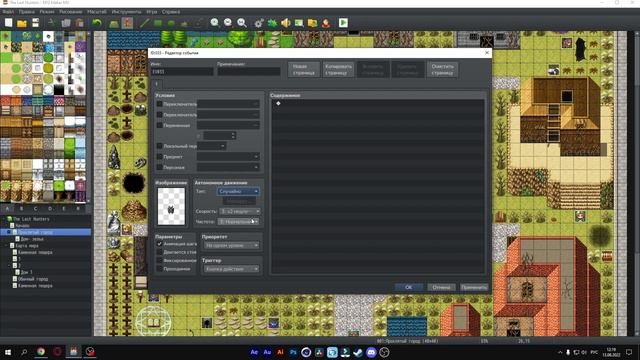Image resolution: width=640 pixels, height=360 pixels.
Task: Click the New Project toolbar icon
Action: point(9,23)
